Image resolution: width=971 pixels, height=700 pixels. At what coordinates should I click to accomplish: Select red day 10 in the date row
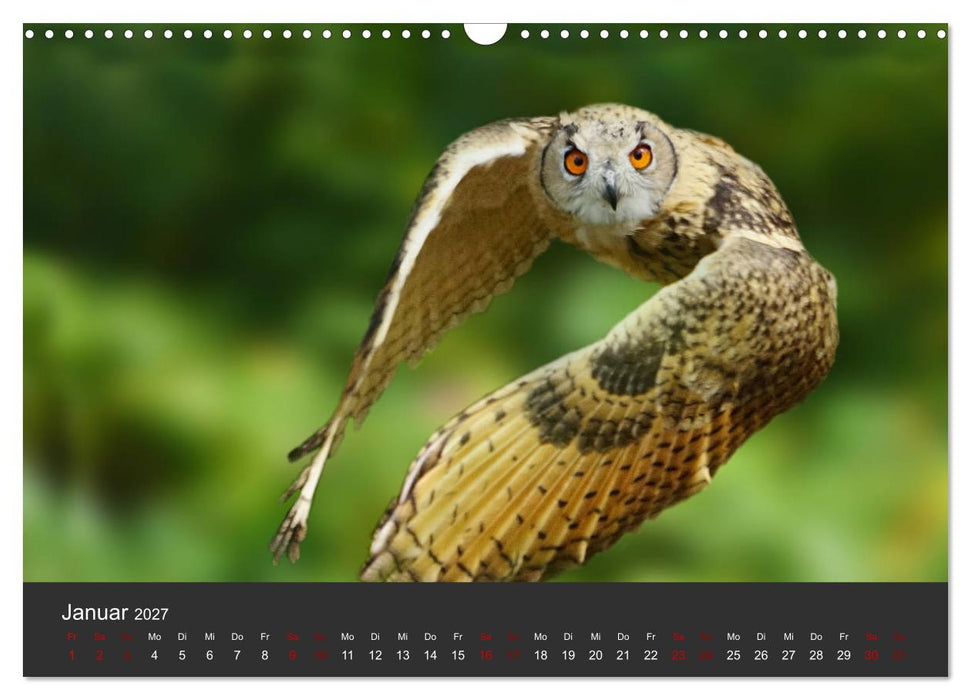point(320,655)
